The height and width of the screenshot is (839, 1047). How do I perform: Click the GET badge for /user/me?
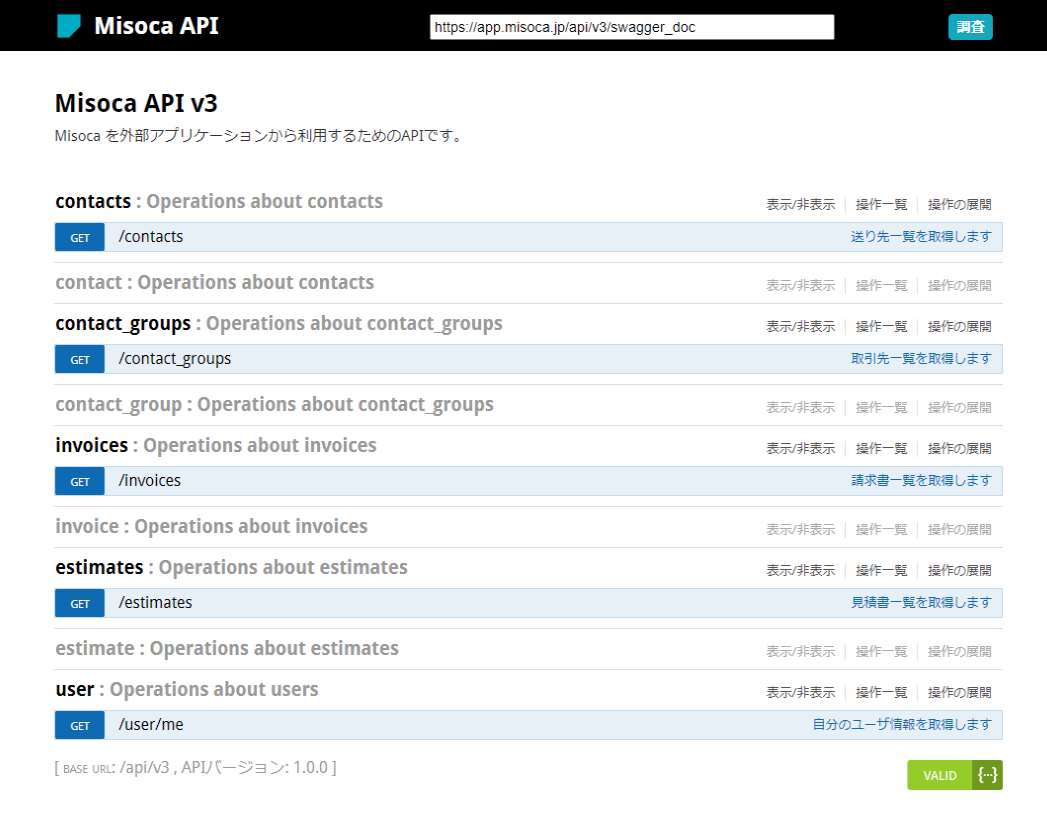click(x=80, y=725)
